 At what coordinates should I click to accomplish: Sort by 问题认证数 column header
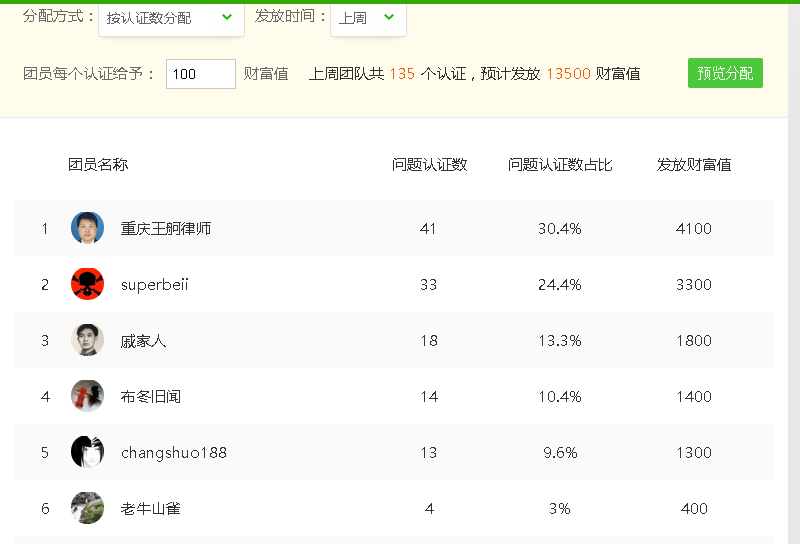point(430,164)
